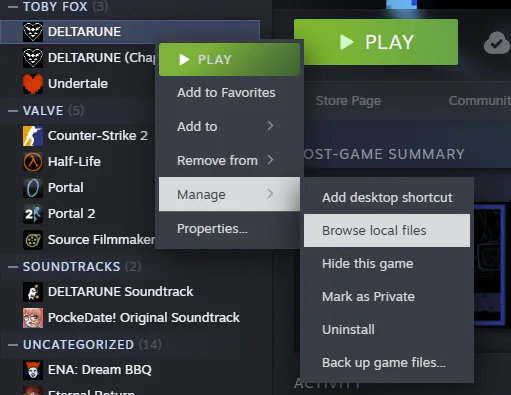Collapse the UNCATEGORIZED section
This screenshot has height=395, width=511.
tap(13, 345)
